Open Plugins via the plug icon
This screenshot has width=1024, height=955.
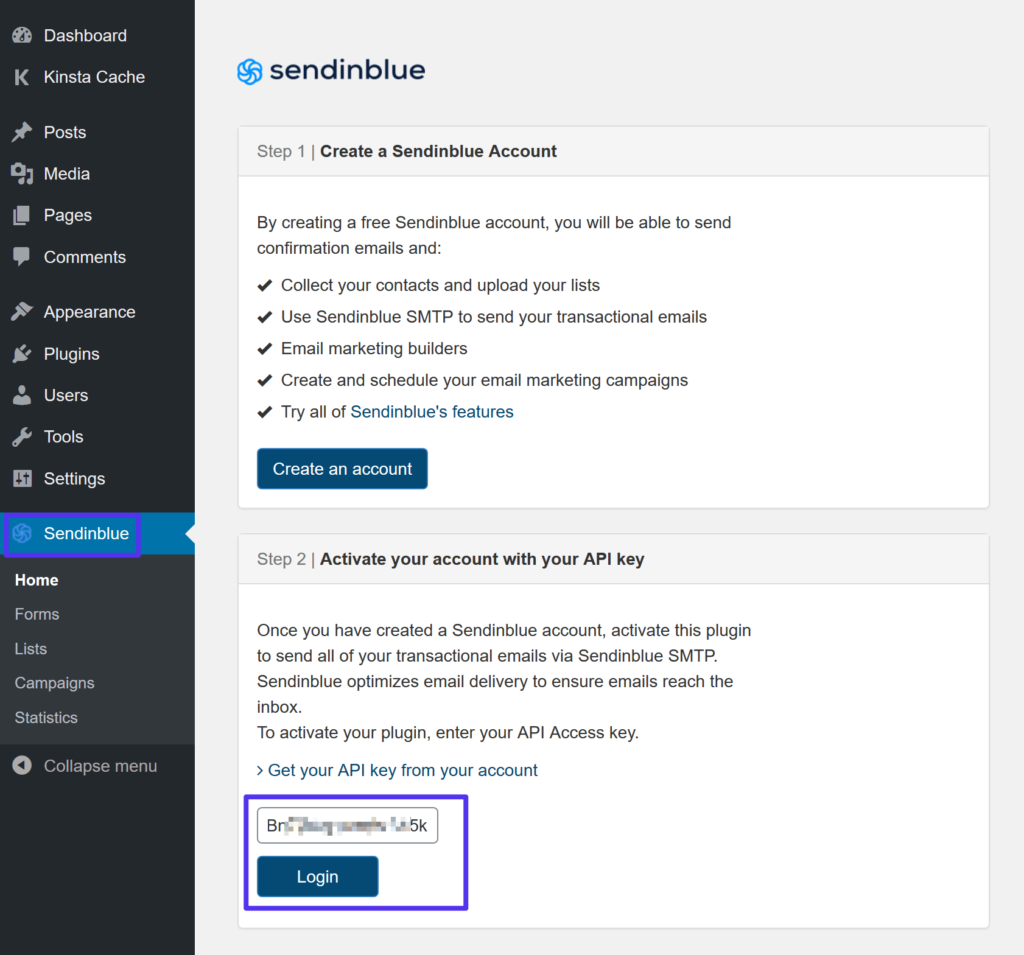click(x=22, y=353)
